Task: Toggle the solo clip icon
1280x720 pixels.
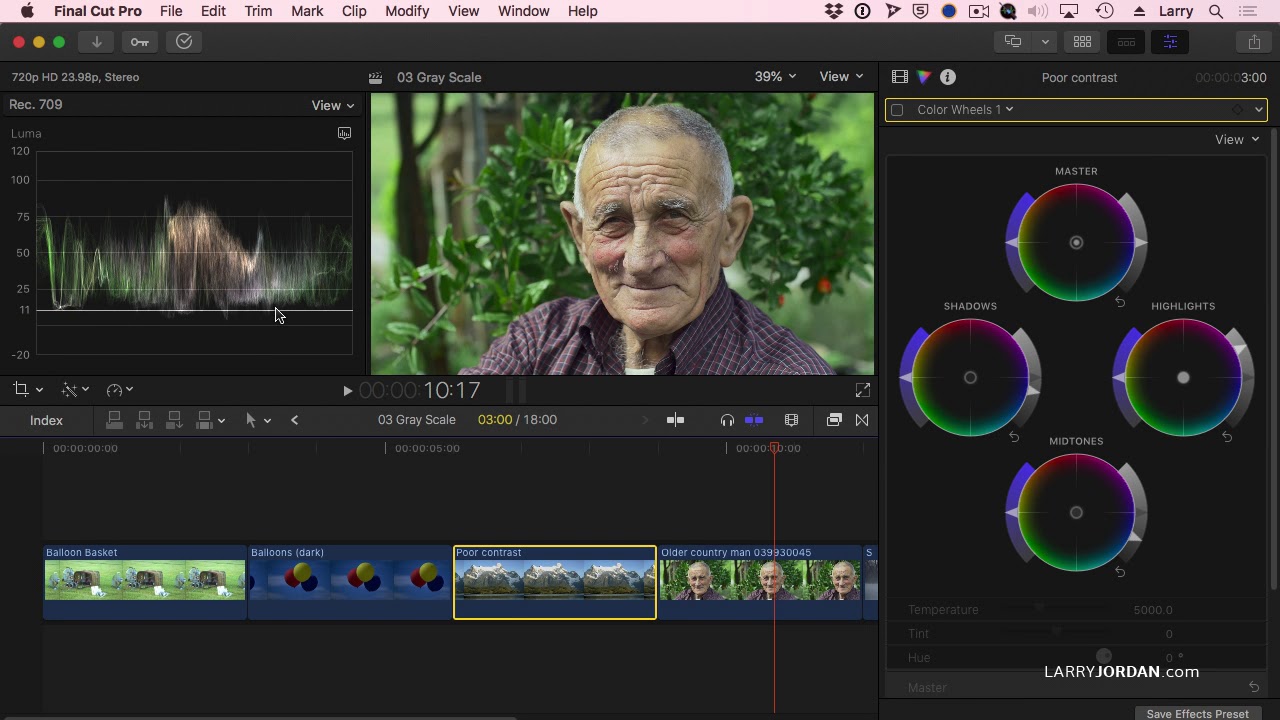Action: [x=754, y=420]
